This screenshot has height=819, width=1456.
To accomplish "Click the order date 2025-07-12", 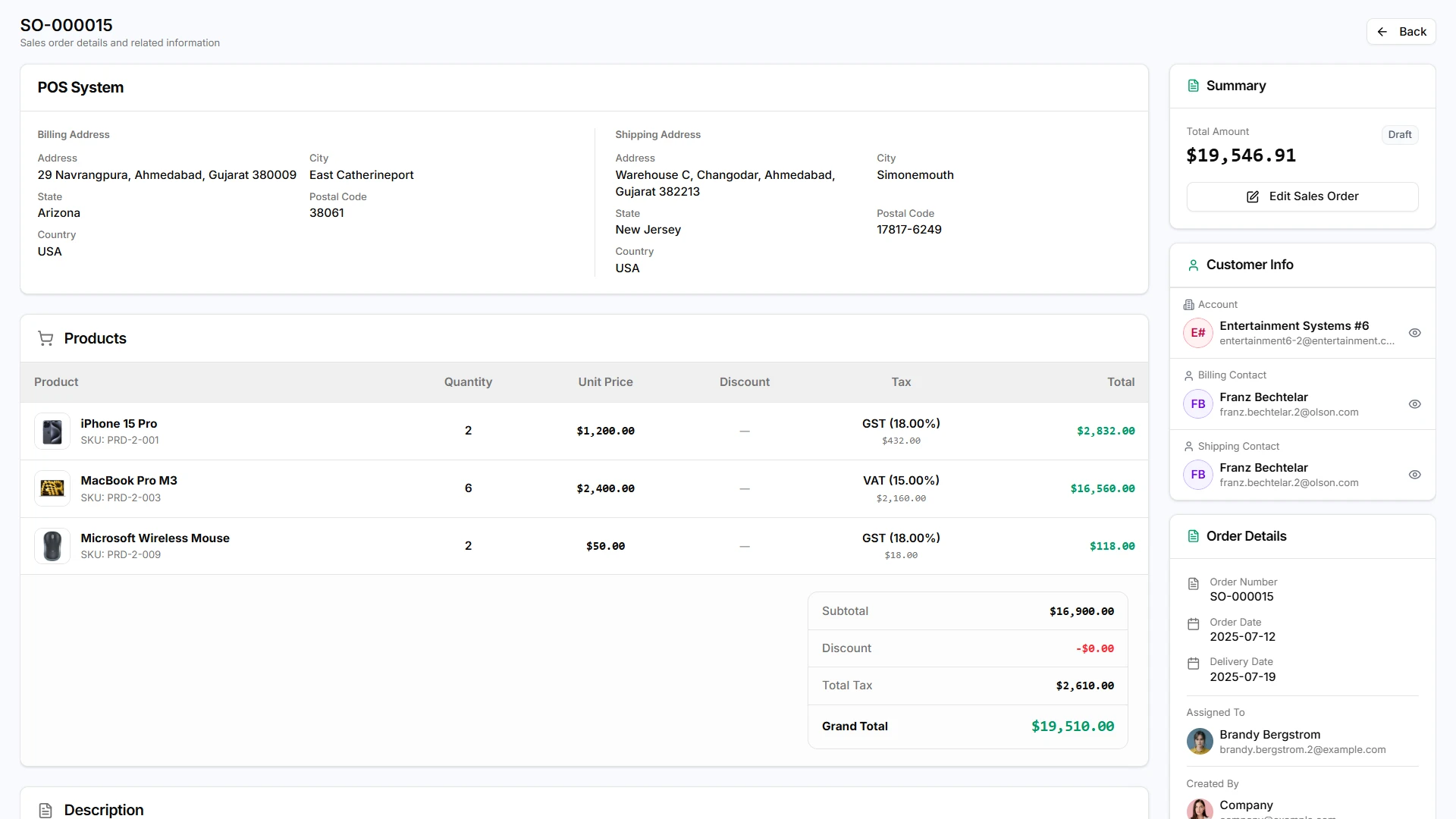I will pos(1242,637).
